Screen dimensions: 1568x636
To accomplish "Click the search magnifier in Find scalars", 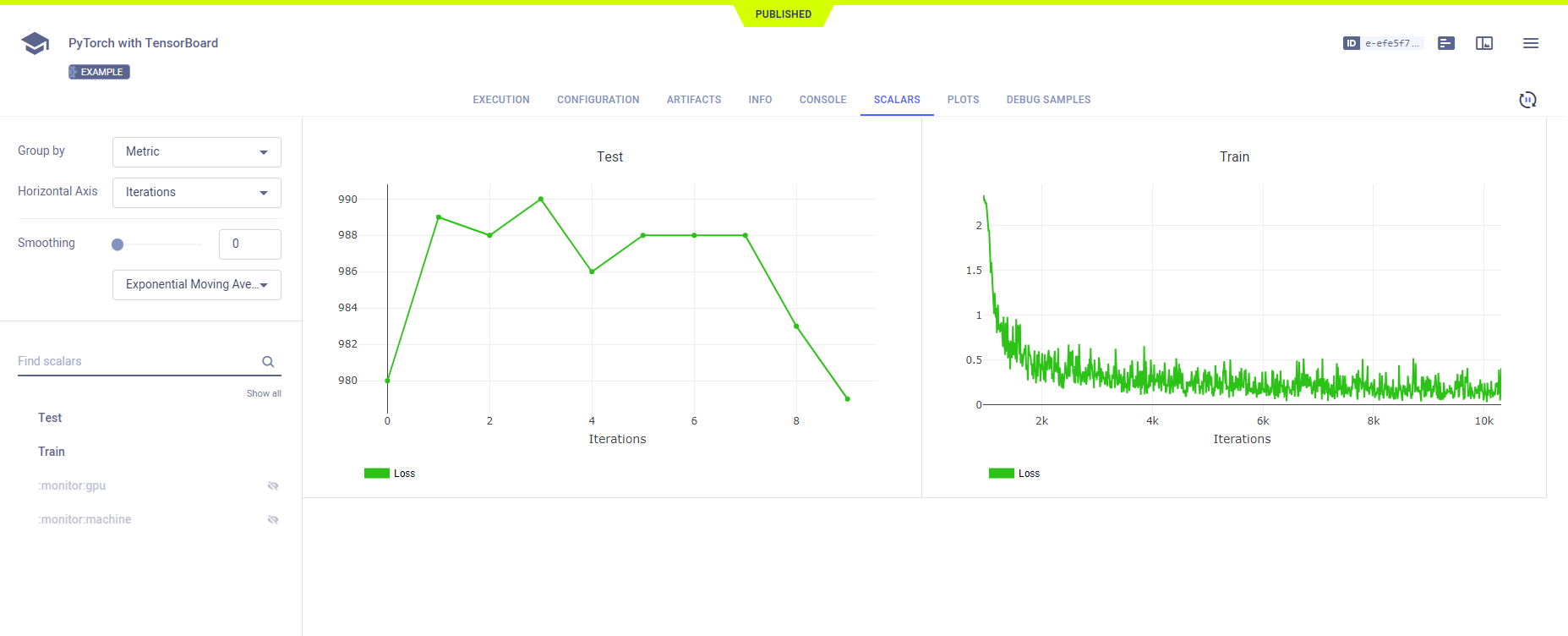I will pos(268,362).
